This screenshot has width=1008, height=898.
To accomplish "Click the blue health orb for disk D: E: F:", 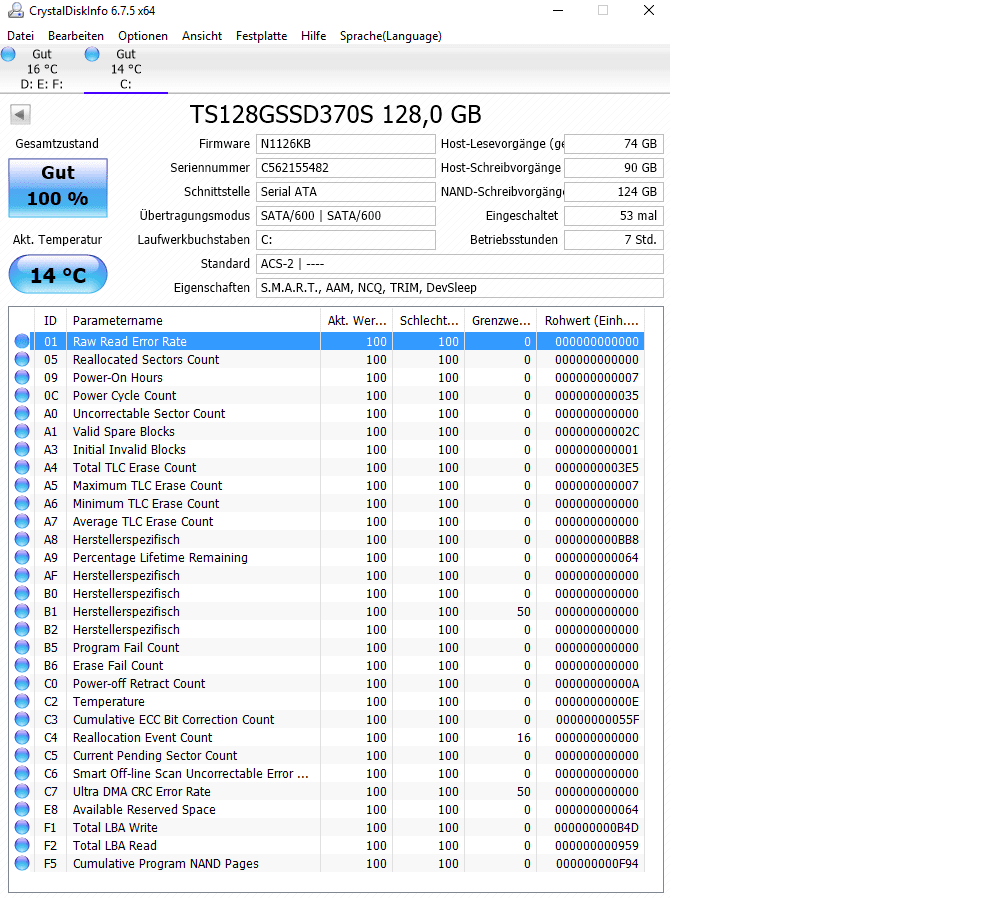I will [x=8, y=55].
